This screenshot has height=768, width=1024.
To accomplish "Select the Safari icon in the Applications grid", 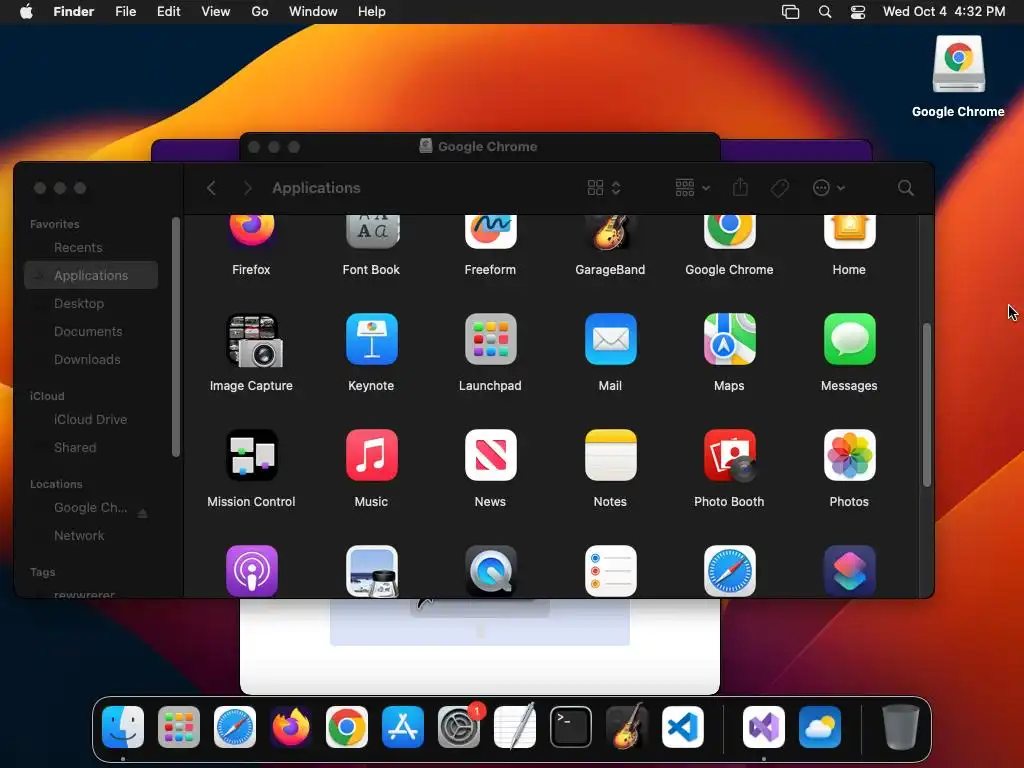I will point(729,571).
